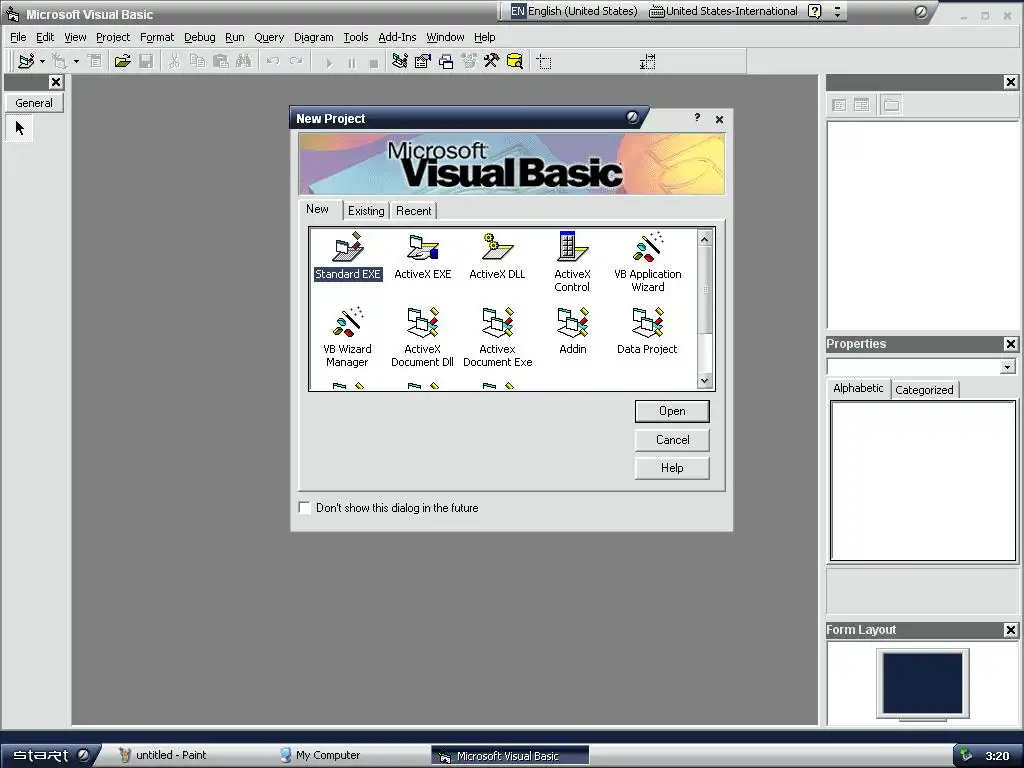Select the ActiveX EXE project type
The image size is (1024, 768).
(x=423, y=256)
